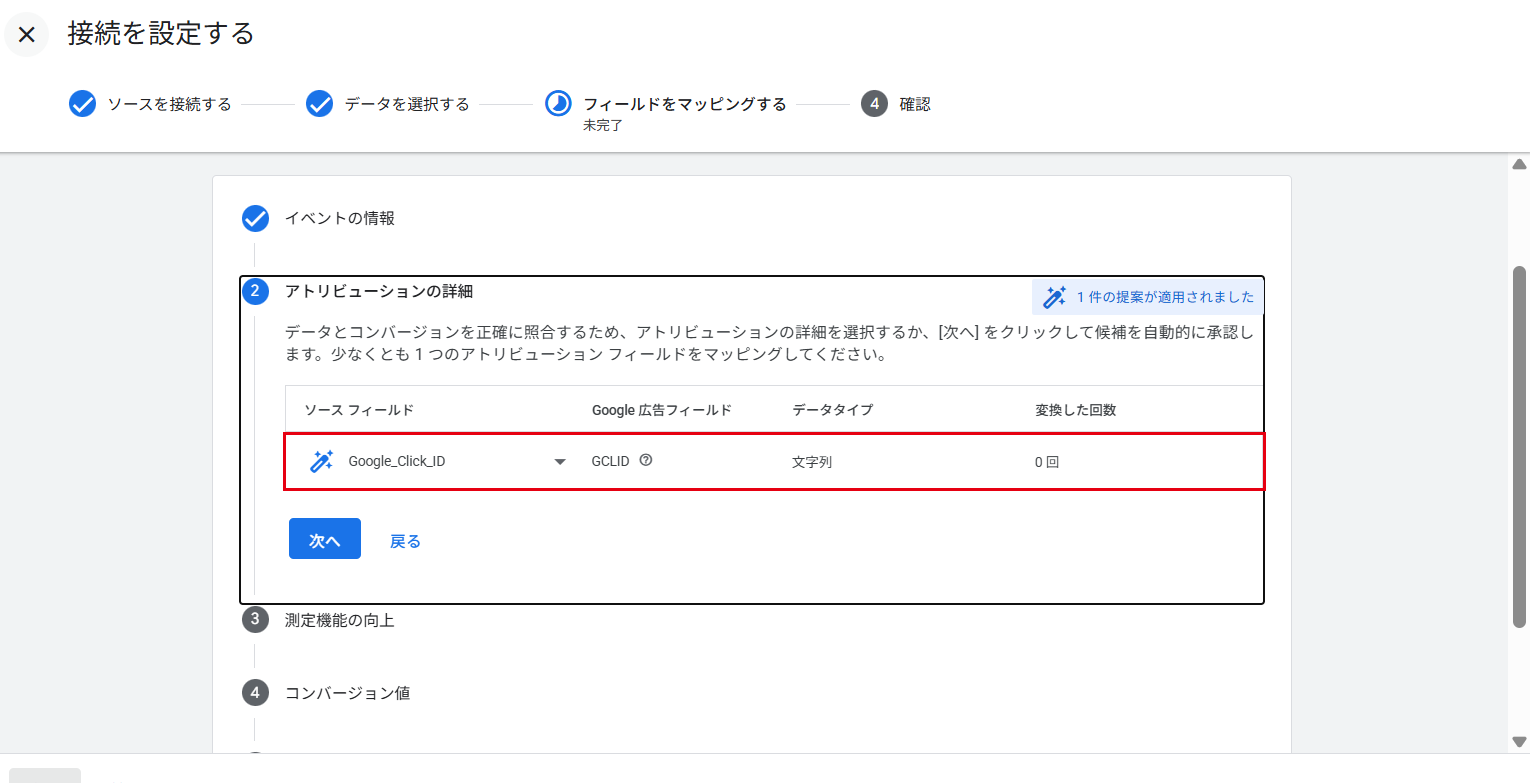Viewport: 1530px width, 783px height.
Task: Click the scrollbar down arrow
Action: pyautogui.click(x=1519, y=741)
